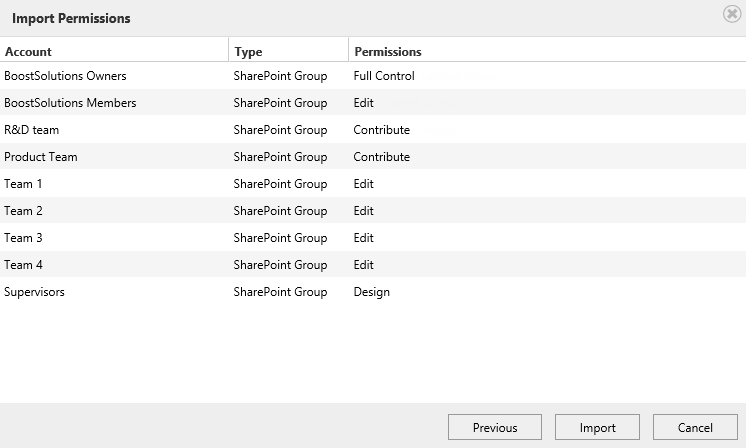The height and width of the screenshot is (448, 746).
Task: Click the Design permission for Supervisors
Action: pyautogui.click(x=372, y=292)
